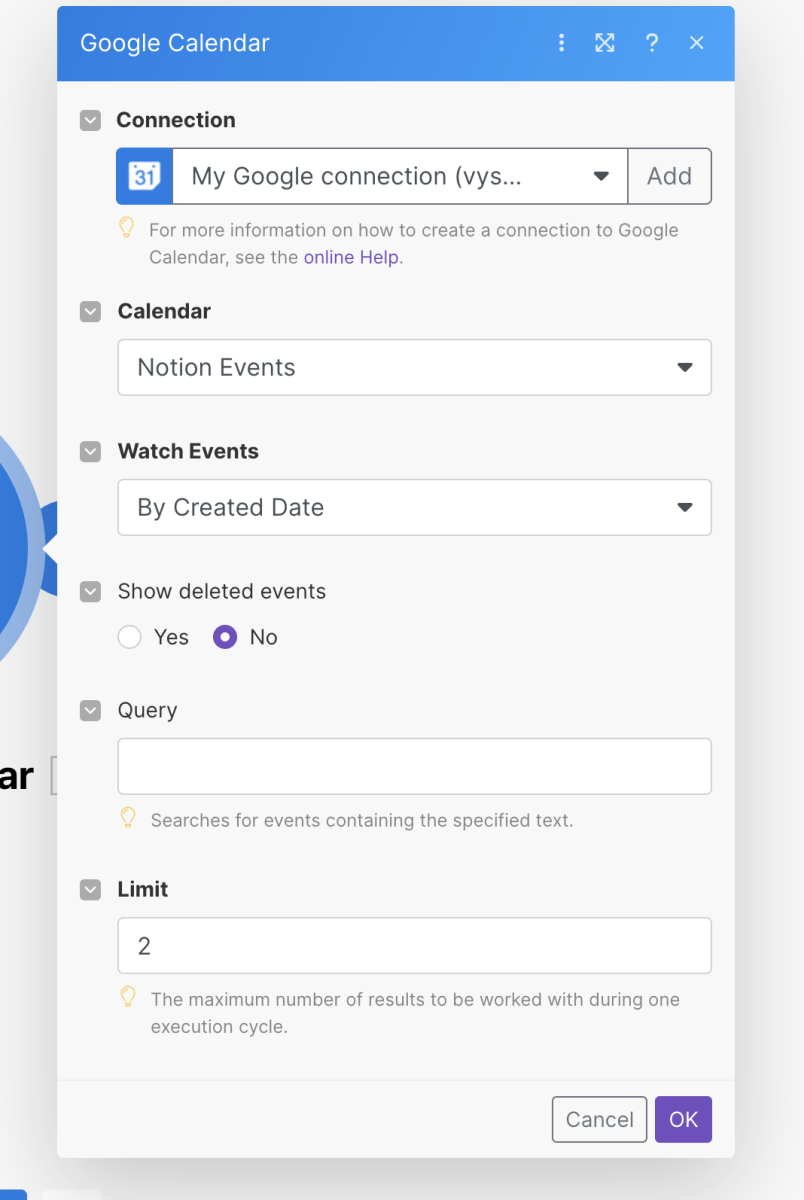Screen dimensions: 804x1200
Task: Click the Google Calendar 31 connection icon
Action: tap(145, 177)
